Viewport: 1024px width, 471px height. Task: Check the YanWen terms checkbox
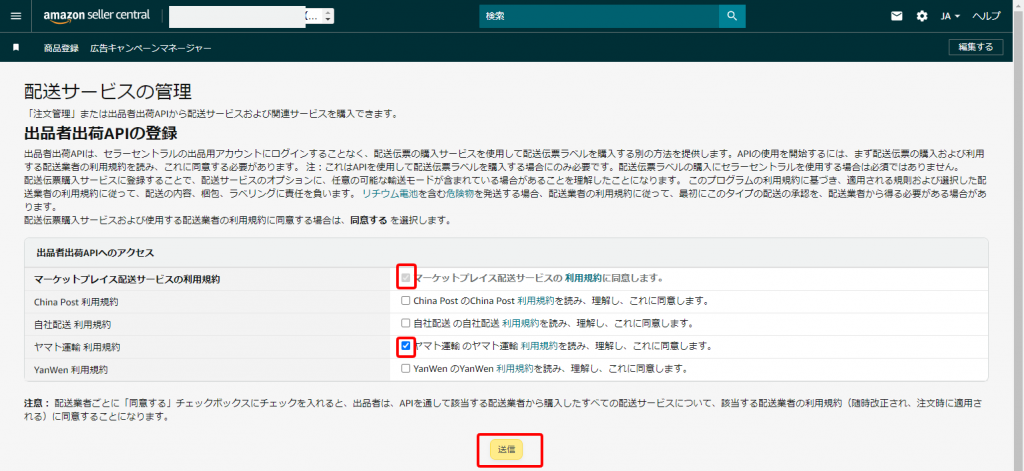pos(405,369)
